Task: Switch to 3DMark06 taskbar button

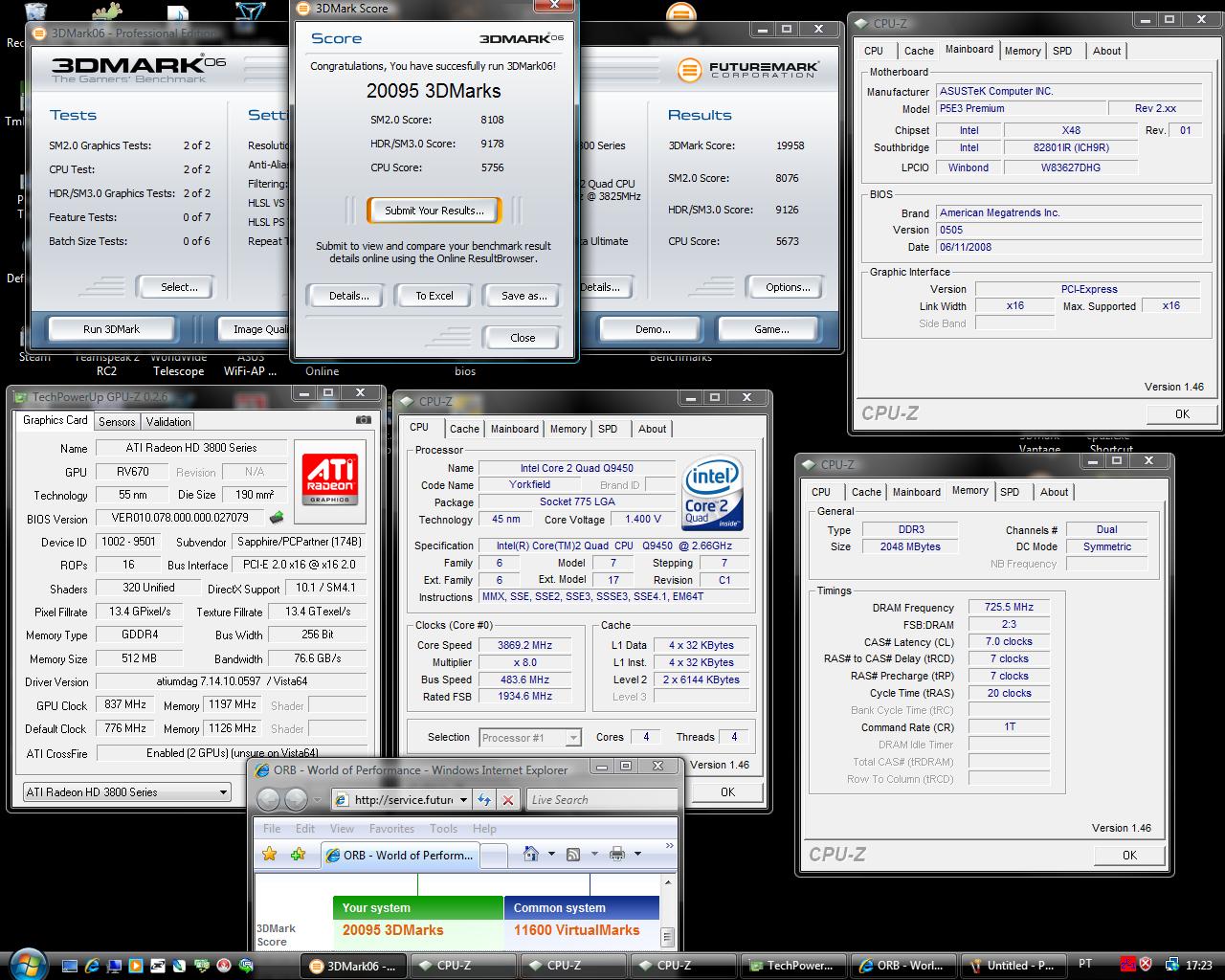Action: tap(354, 966)
